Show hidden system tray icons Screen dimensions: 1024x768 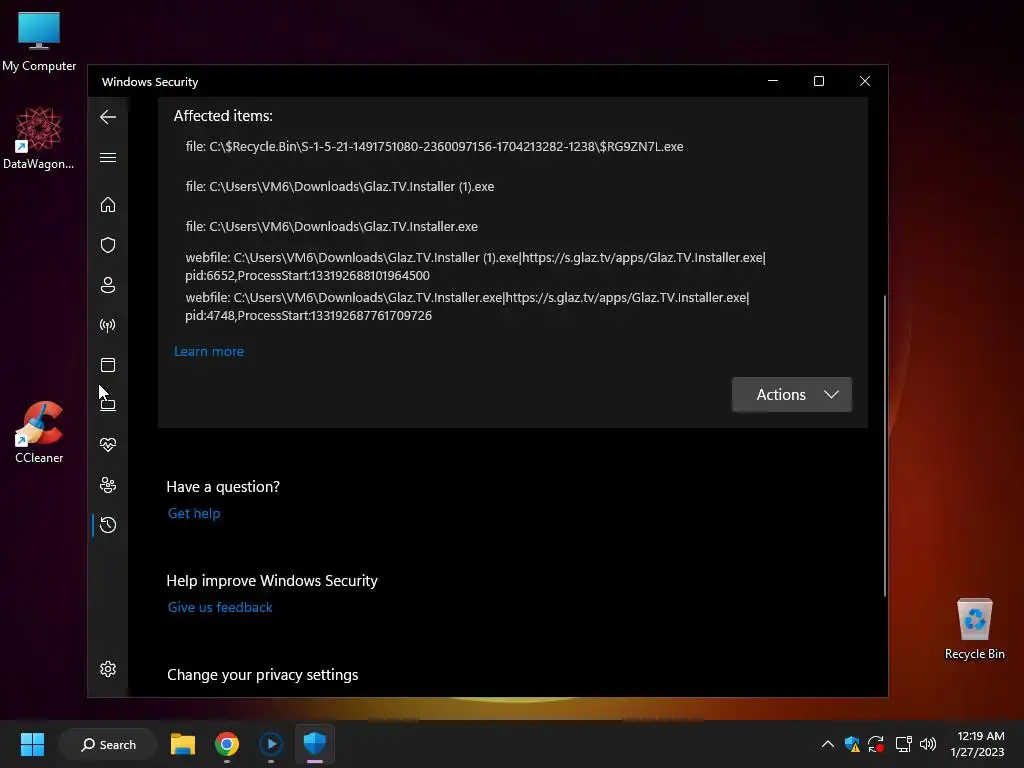827,744
